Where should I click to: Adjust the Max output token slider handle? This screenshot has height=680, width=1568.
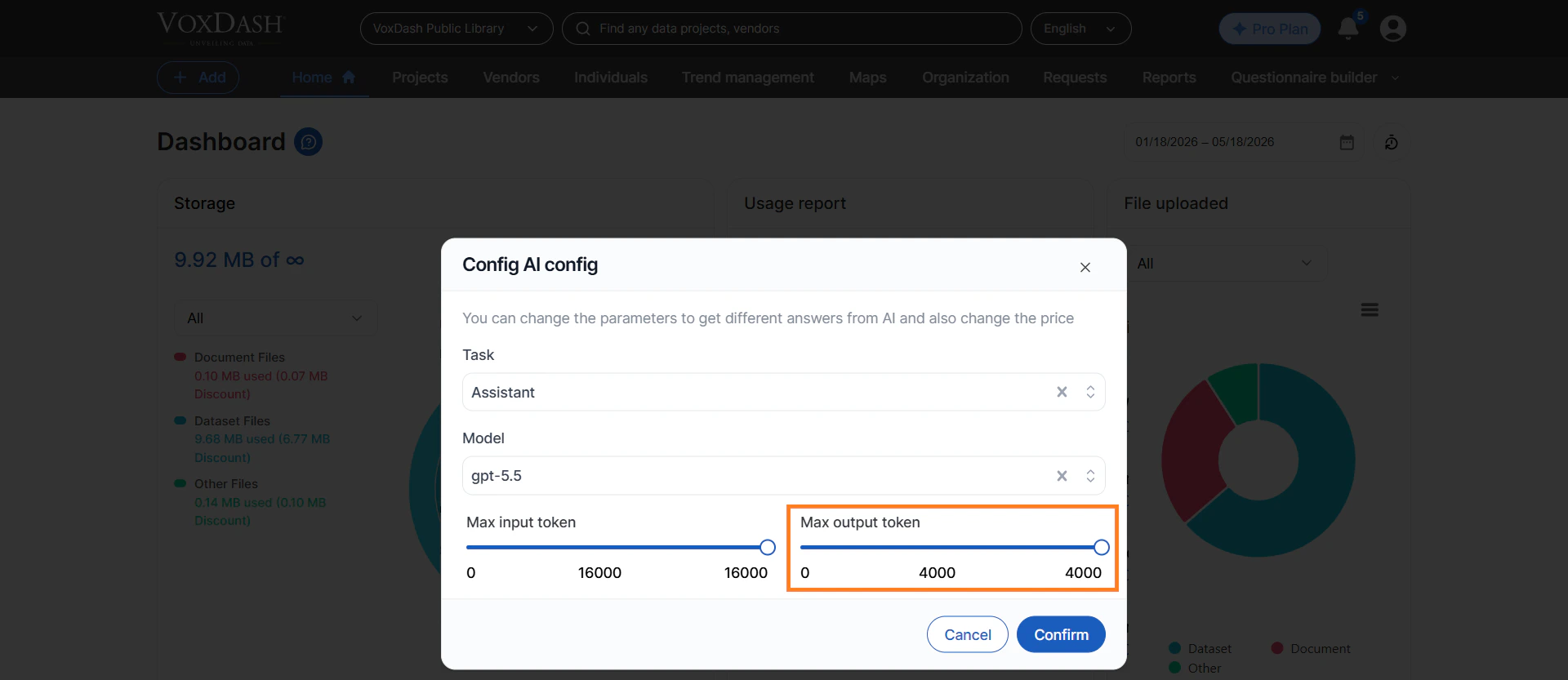[x=1102, y=547]
